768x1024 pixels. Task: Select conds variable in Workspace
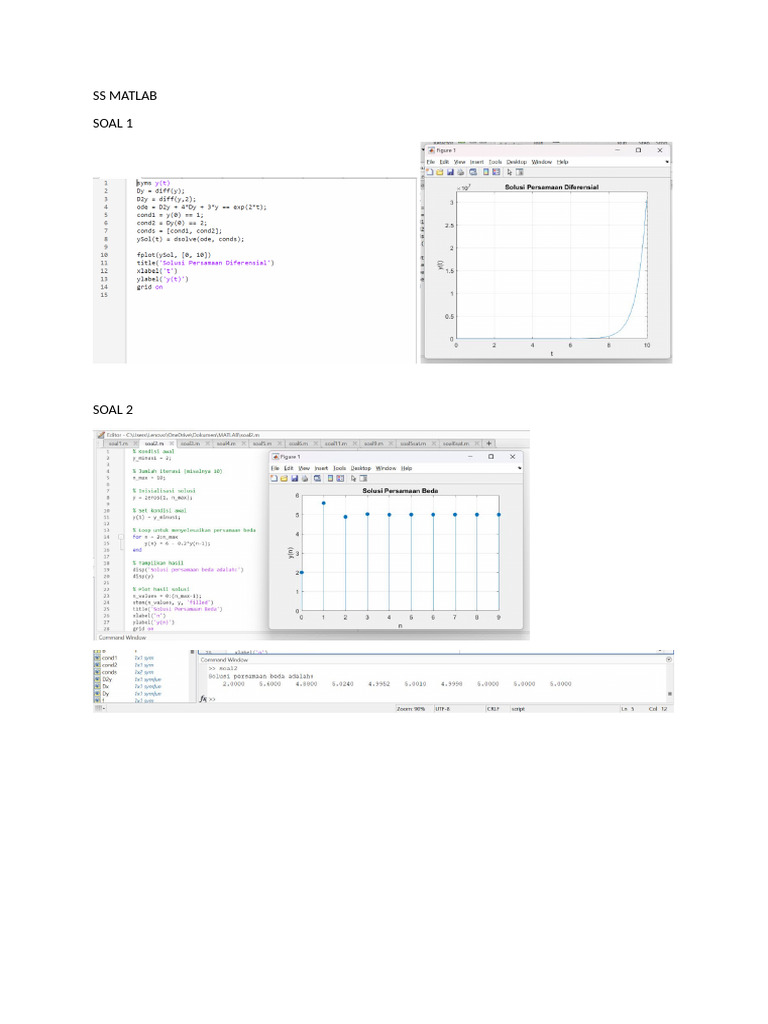pyautogui.click(x=109, y=672)
